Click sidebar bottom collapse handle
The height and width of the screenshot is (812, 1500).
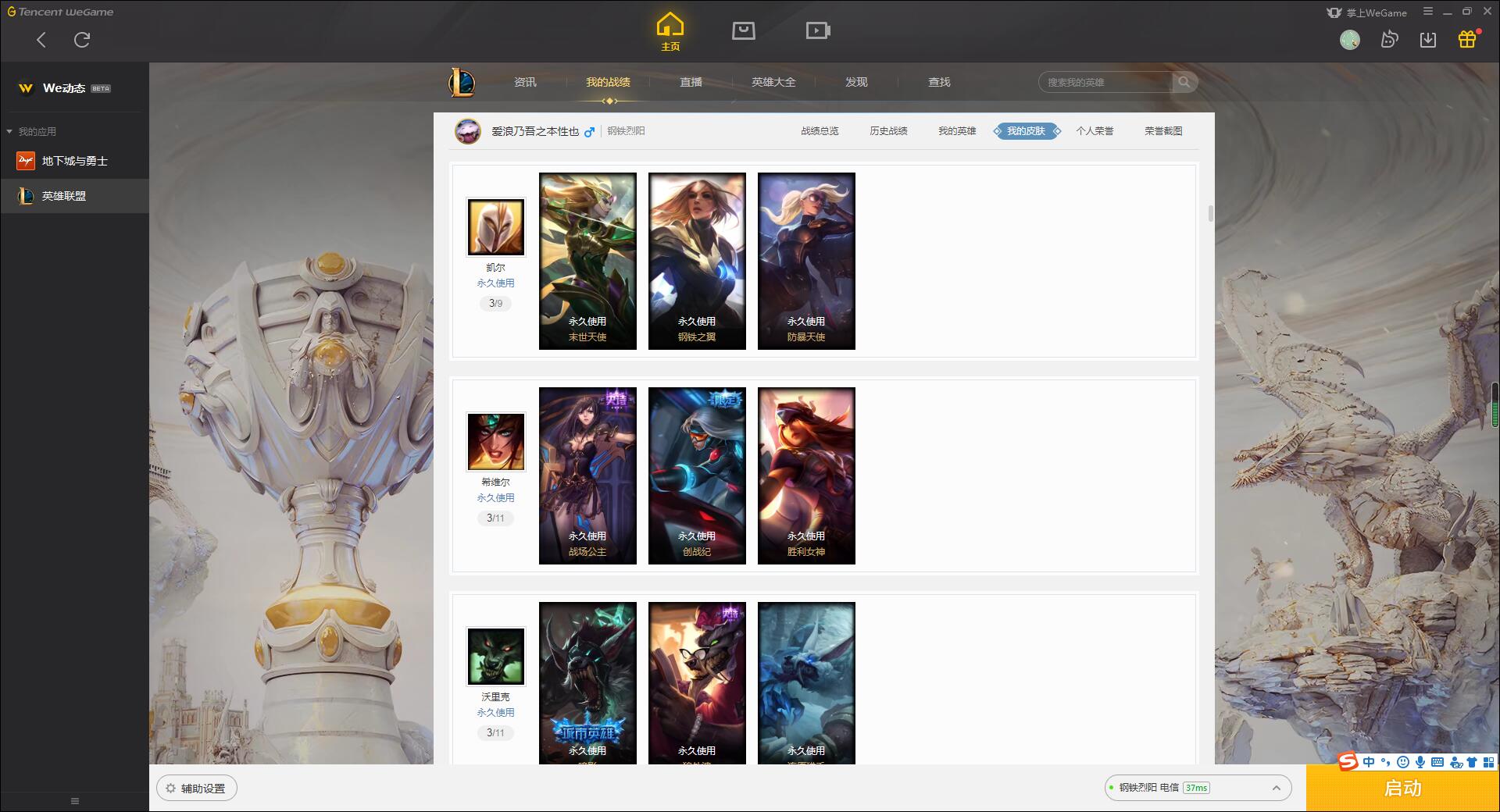75,801
